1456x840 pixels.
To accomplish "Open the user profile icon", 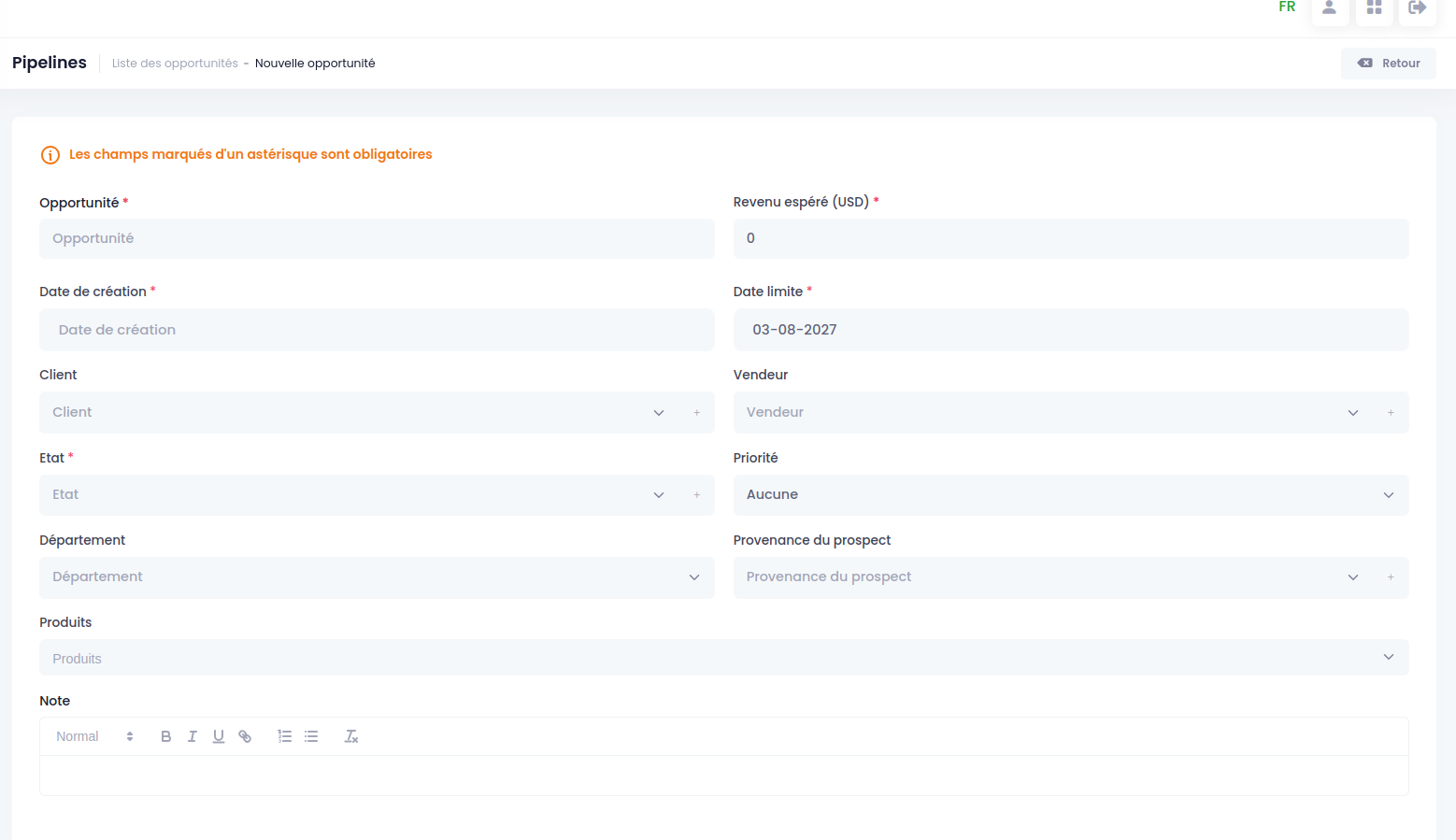I will click(x=1330, y=8).
